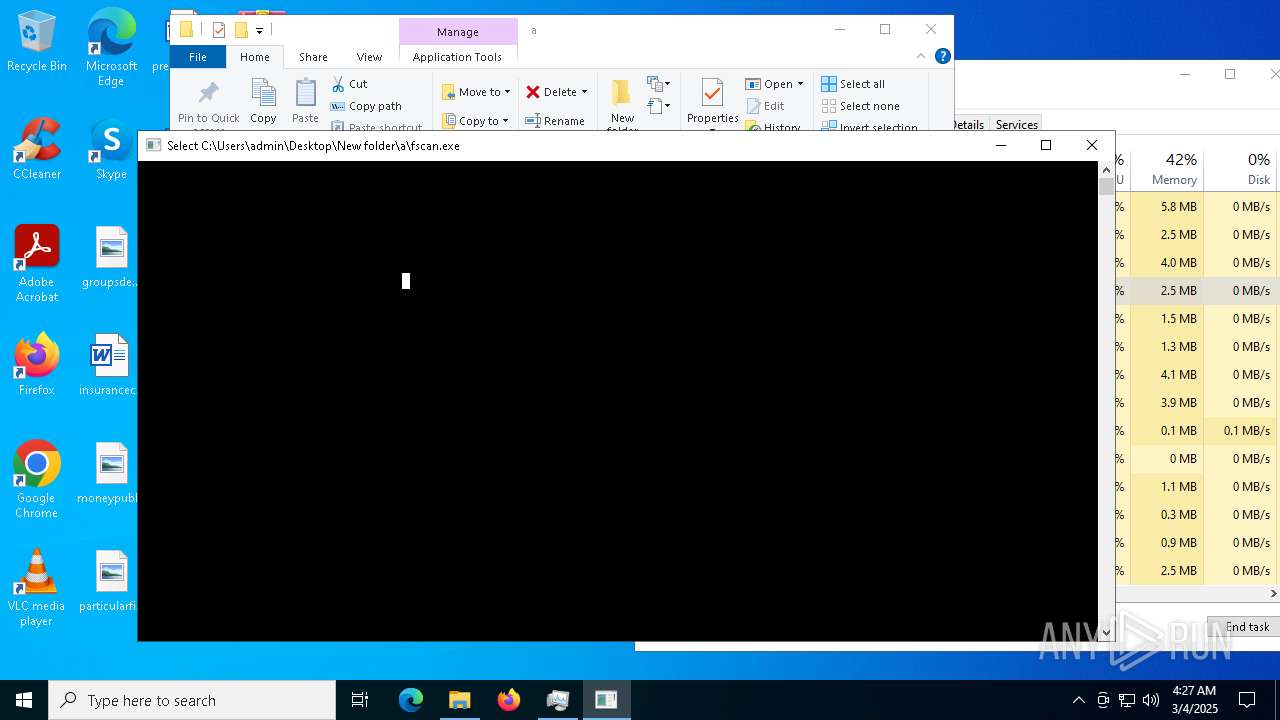Open the Application Tools ribbon tab
Screen dimensions: 1280x720
pos(457,57)
